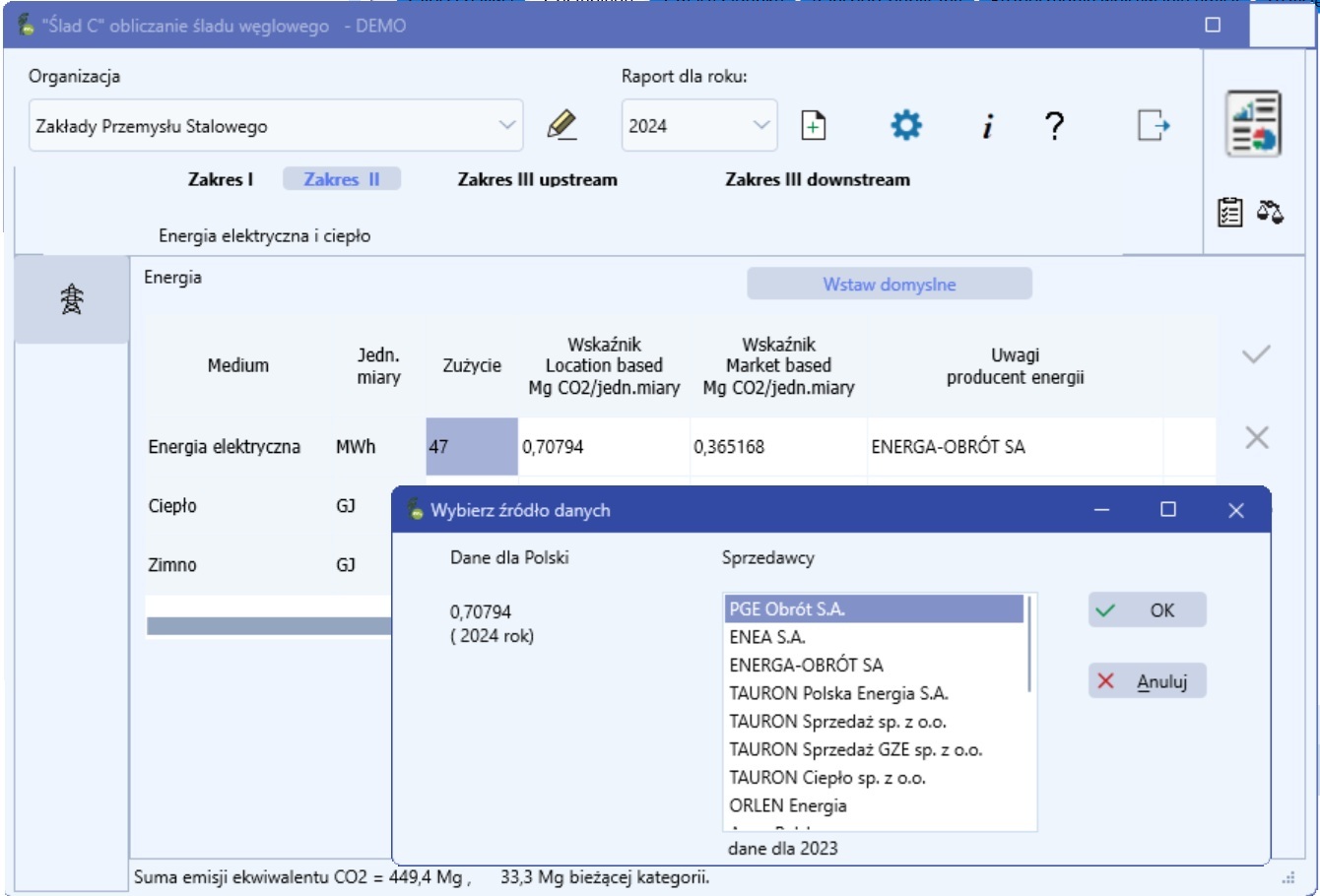Click Market based value 0,365168
Screen dimensions: 1320x896
pos(778,447)
